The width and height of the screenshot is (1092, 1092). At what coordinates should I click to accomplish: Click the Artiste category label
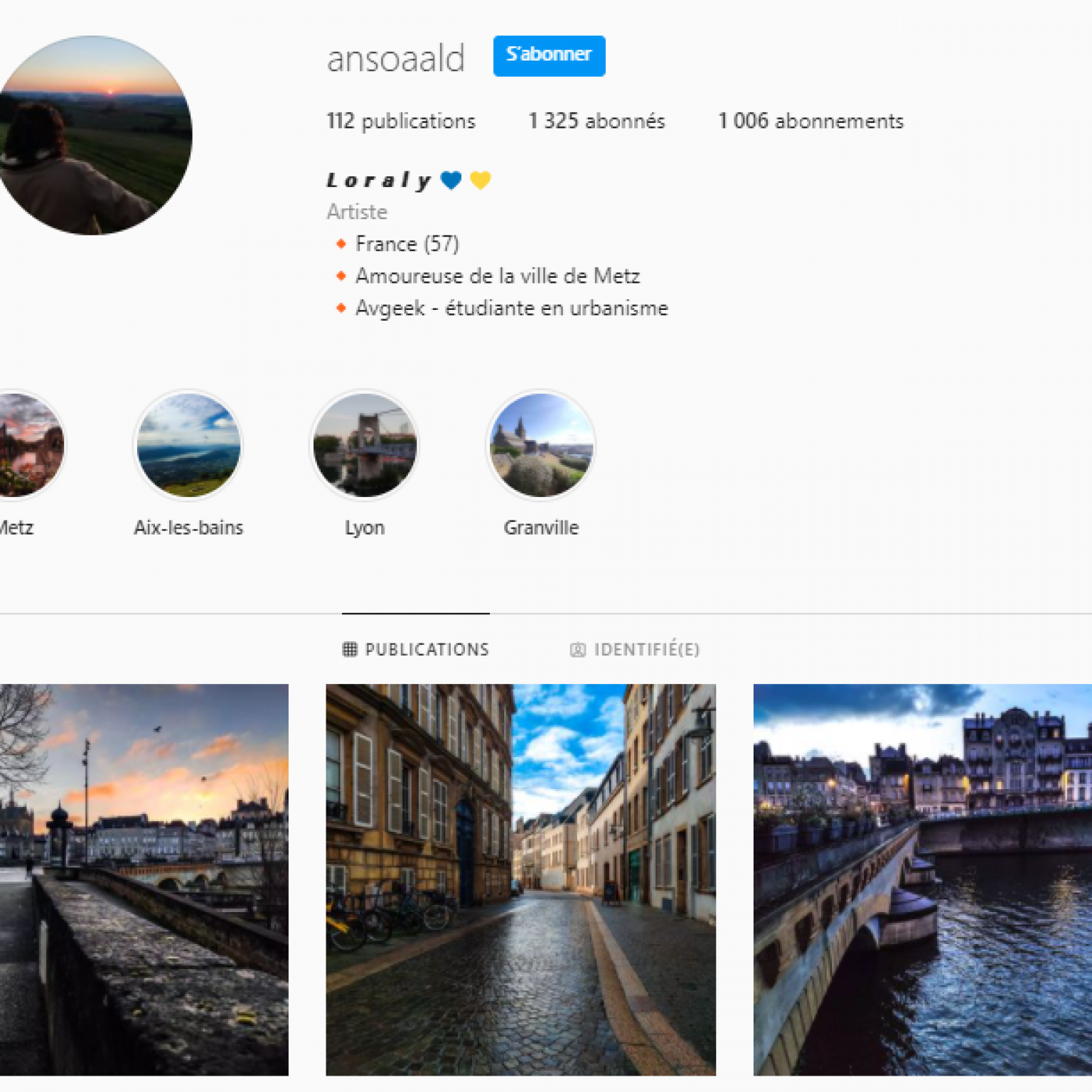(x=357, y=212)
